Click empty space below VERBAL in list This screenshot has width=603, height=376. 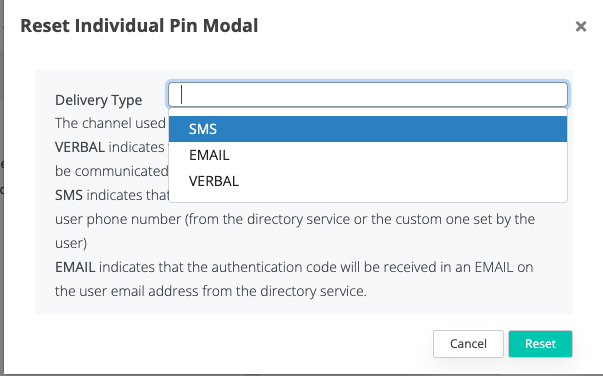point(368,198)
